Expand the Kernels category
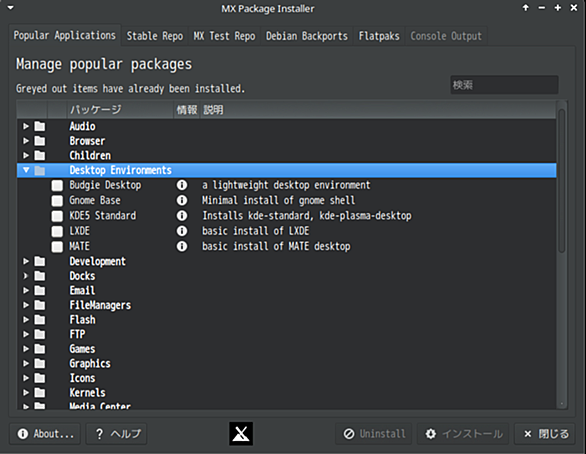The image size is (586, 454). point(26,392)
